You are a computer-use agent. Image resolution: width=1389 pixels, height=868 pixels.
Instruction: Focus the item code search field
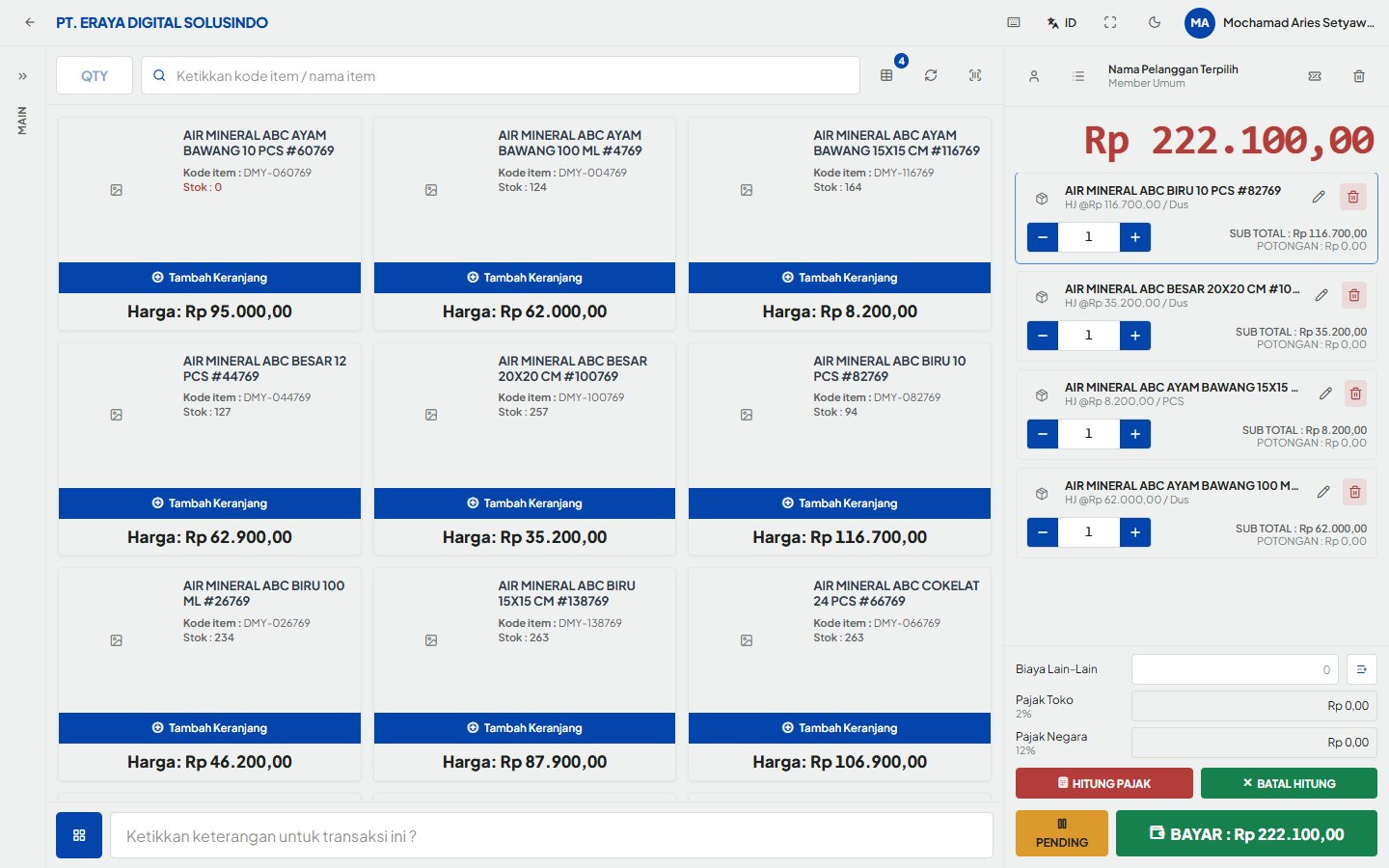[501, 75]
